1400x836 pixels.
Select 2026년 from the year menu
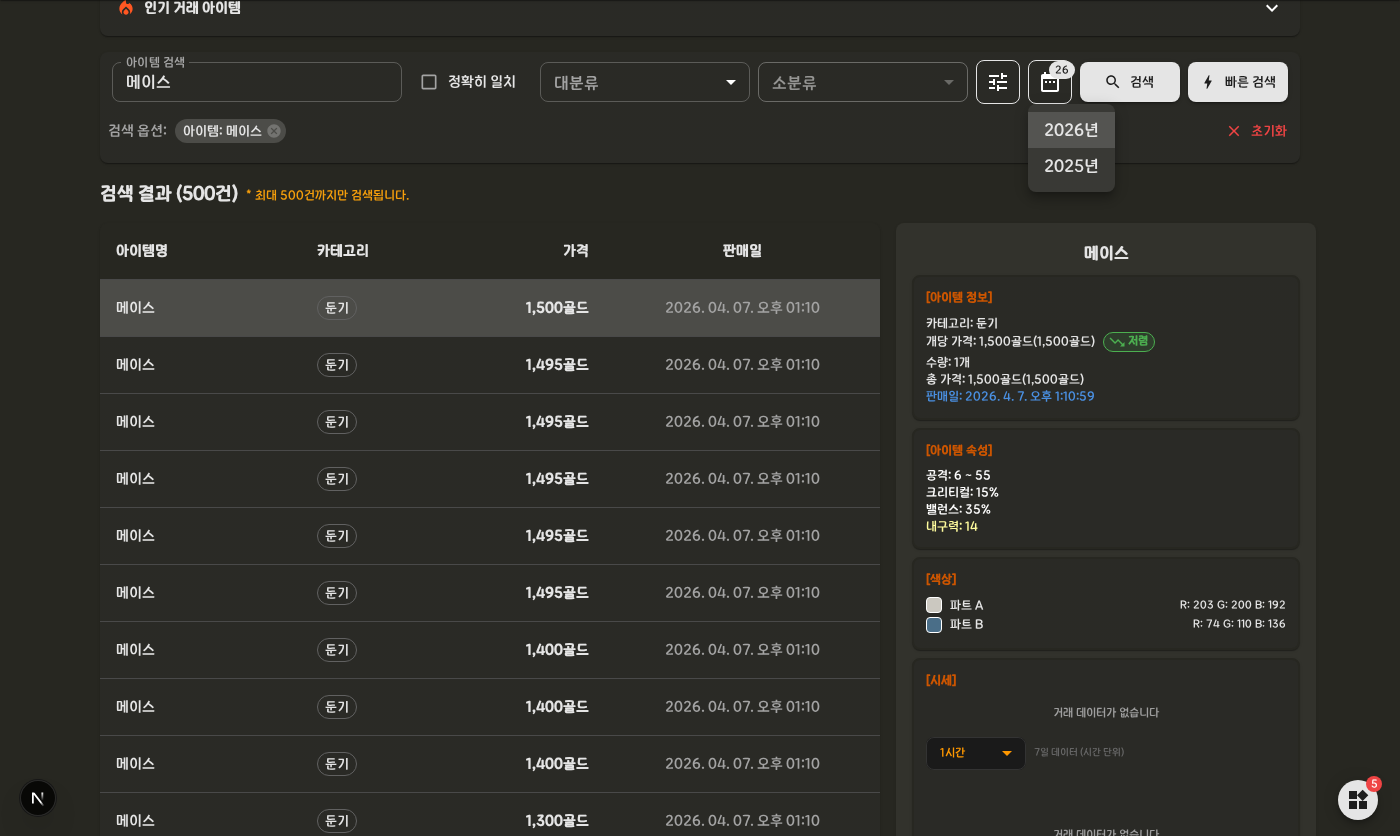(x=1071, y=130)
